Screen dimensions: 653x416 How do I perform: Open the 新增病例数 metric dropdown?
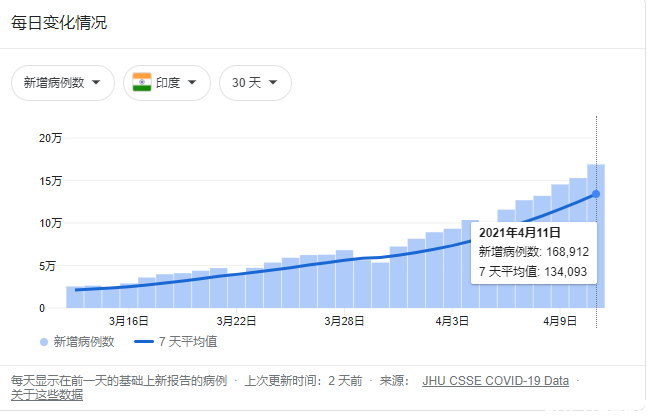click(x=63, y=83)
